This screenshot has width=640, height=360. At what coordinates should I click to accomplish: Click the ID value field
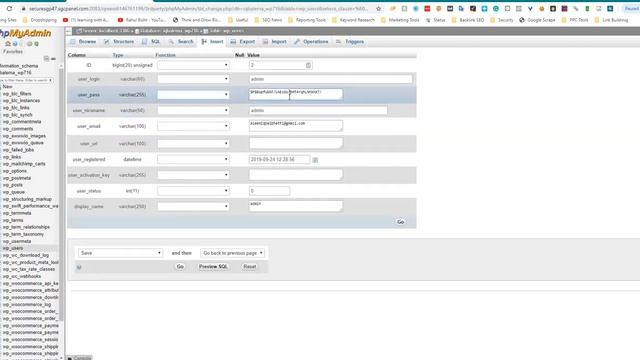[280, 65]
